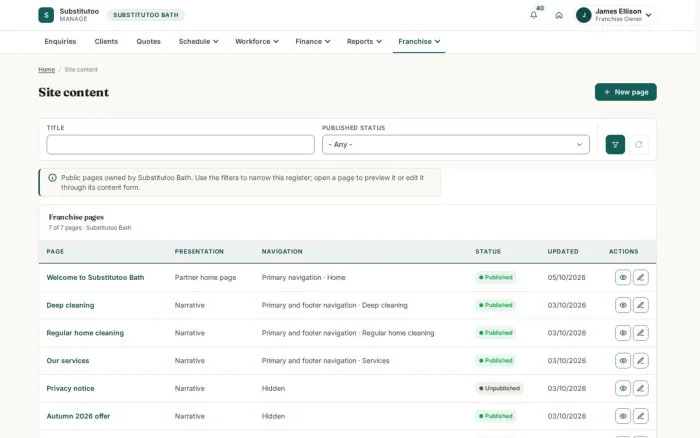Open the Finance dropdown menu
This screenshot has height=438, width=700.
312,42
